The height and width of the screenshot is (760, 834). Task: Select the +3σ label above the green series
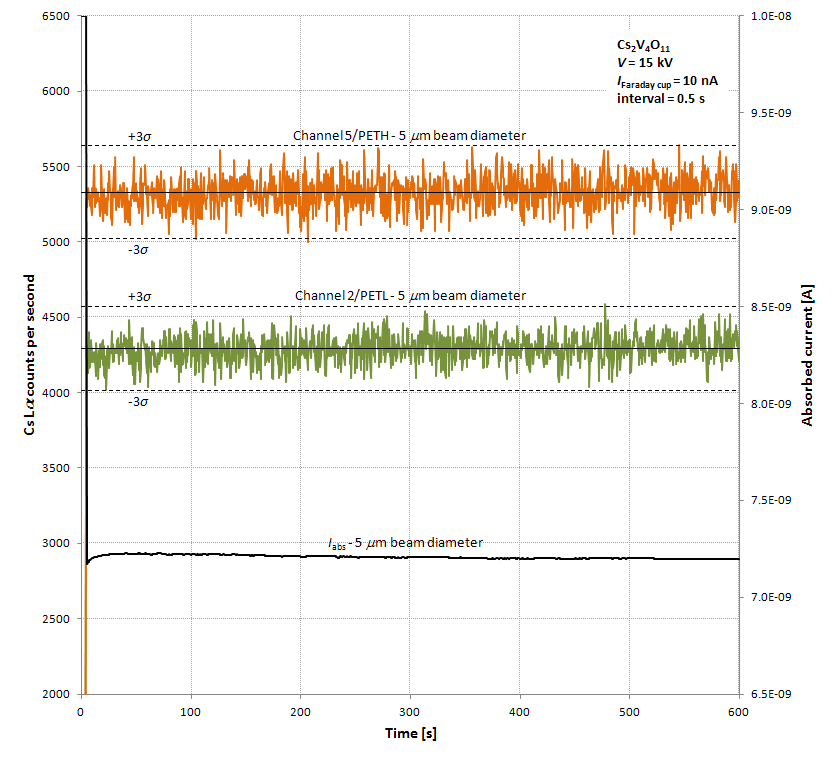[138, 296]
